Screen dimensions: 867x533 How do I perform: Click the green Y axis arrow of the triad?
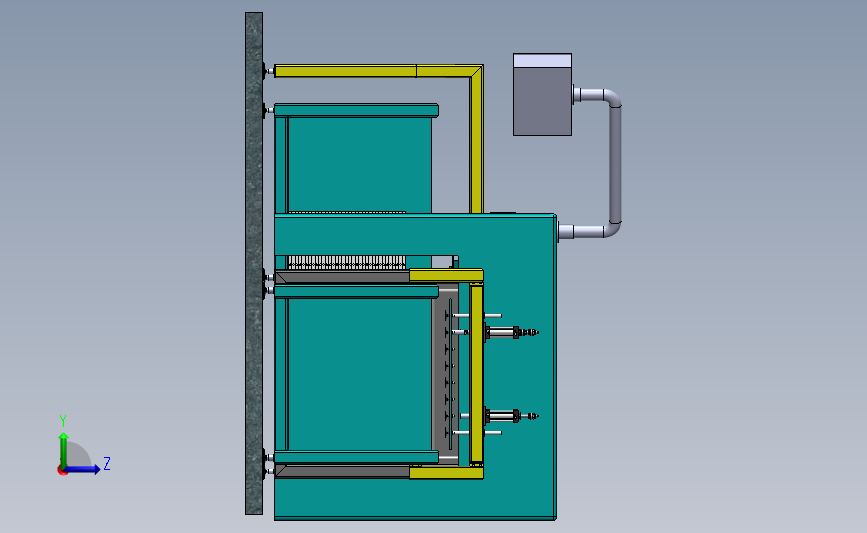click(64, 450)
